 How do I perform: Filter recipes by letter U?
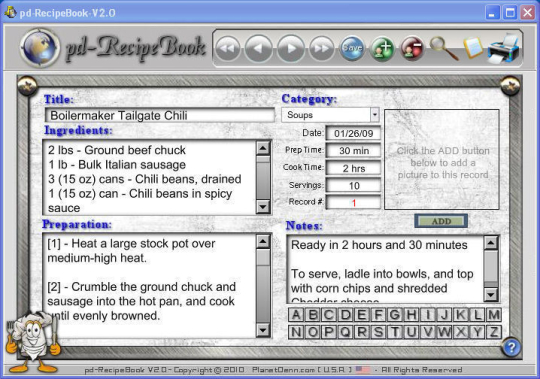[x=411, y=332]
